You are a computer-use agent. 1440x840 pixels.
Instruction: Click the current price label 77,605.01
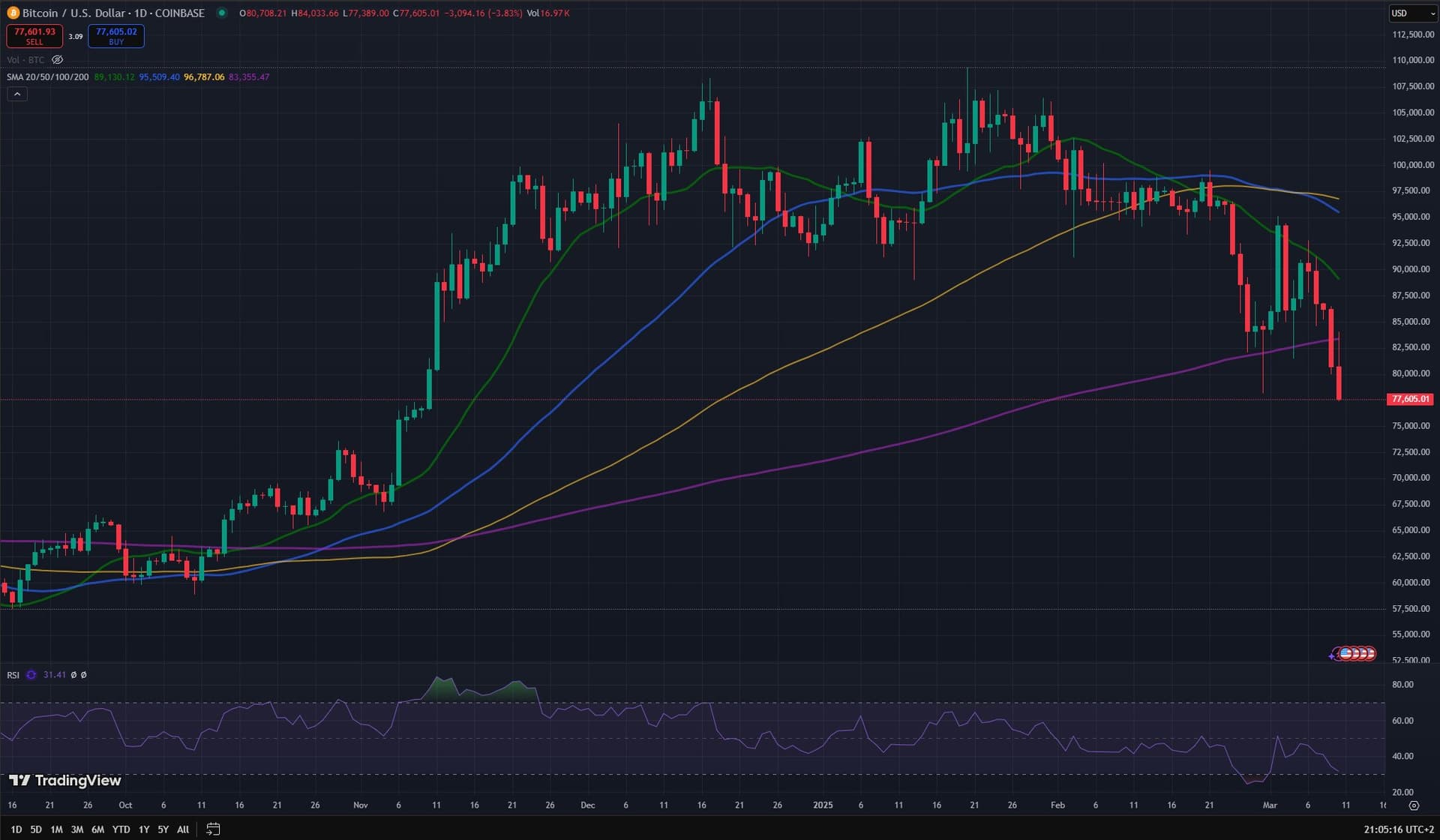[x=1410, y=399]
